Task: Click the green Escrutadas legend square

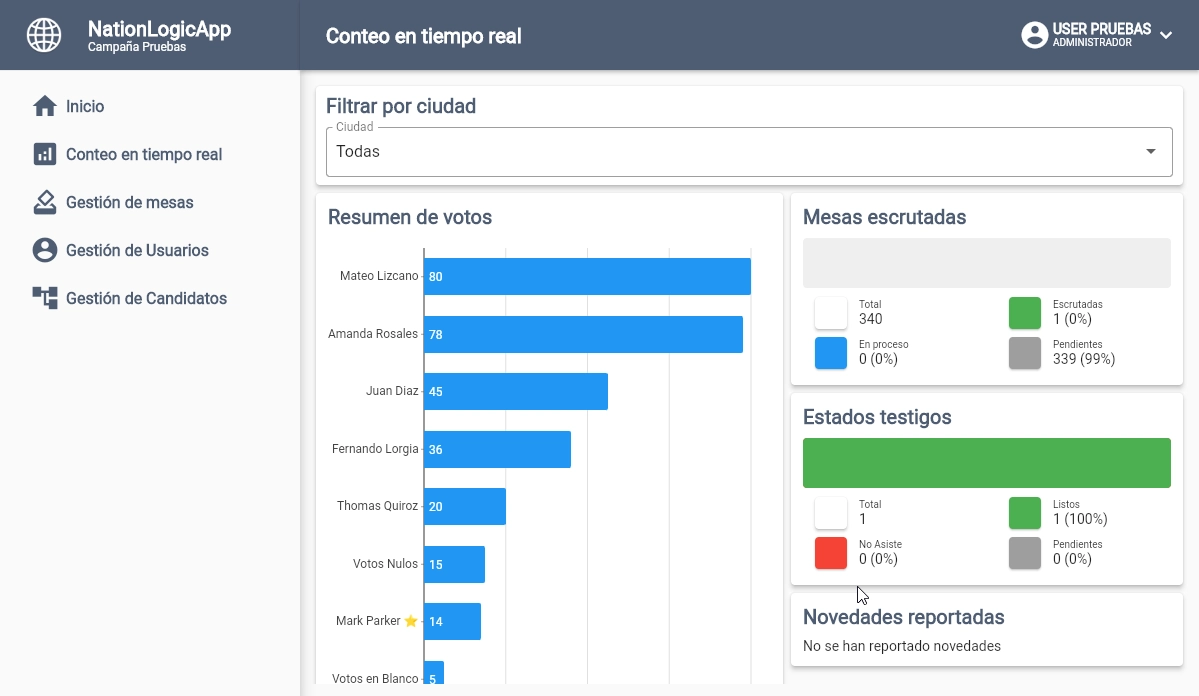Action: pyautogui.click(x=1025, y=312)
